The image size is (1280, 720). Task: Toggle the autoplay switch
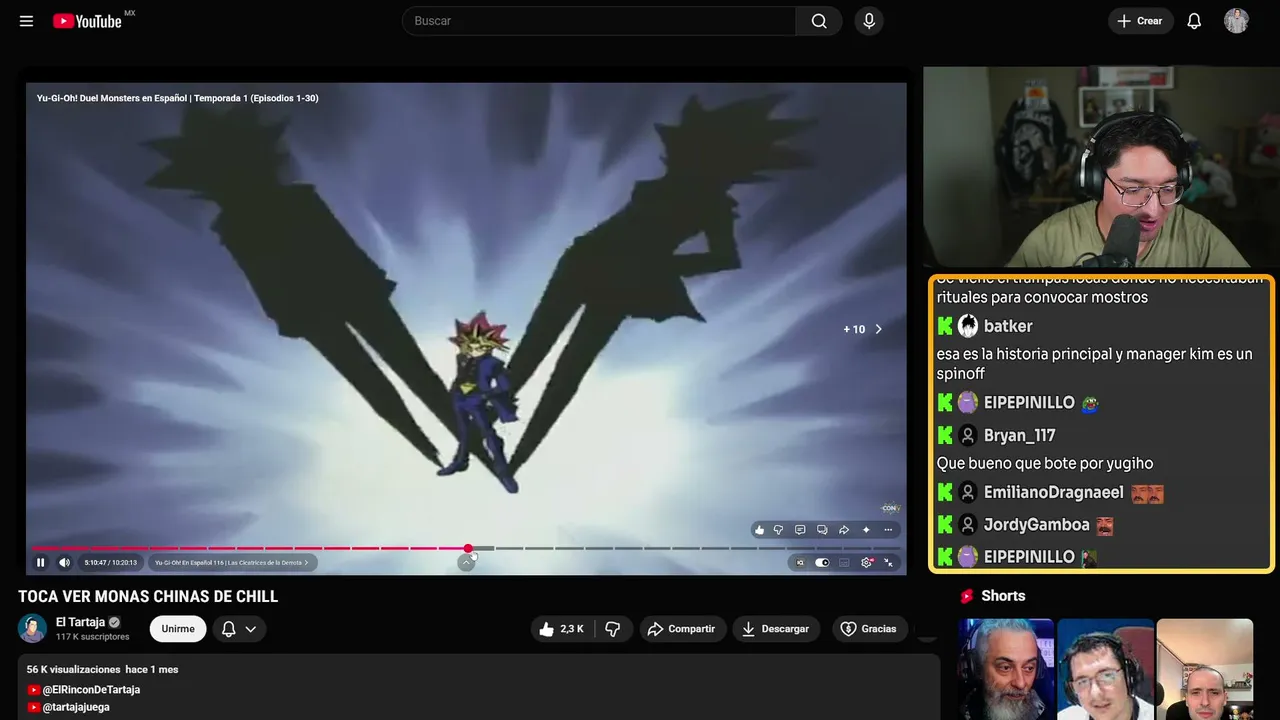coord(822,563)
